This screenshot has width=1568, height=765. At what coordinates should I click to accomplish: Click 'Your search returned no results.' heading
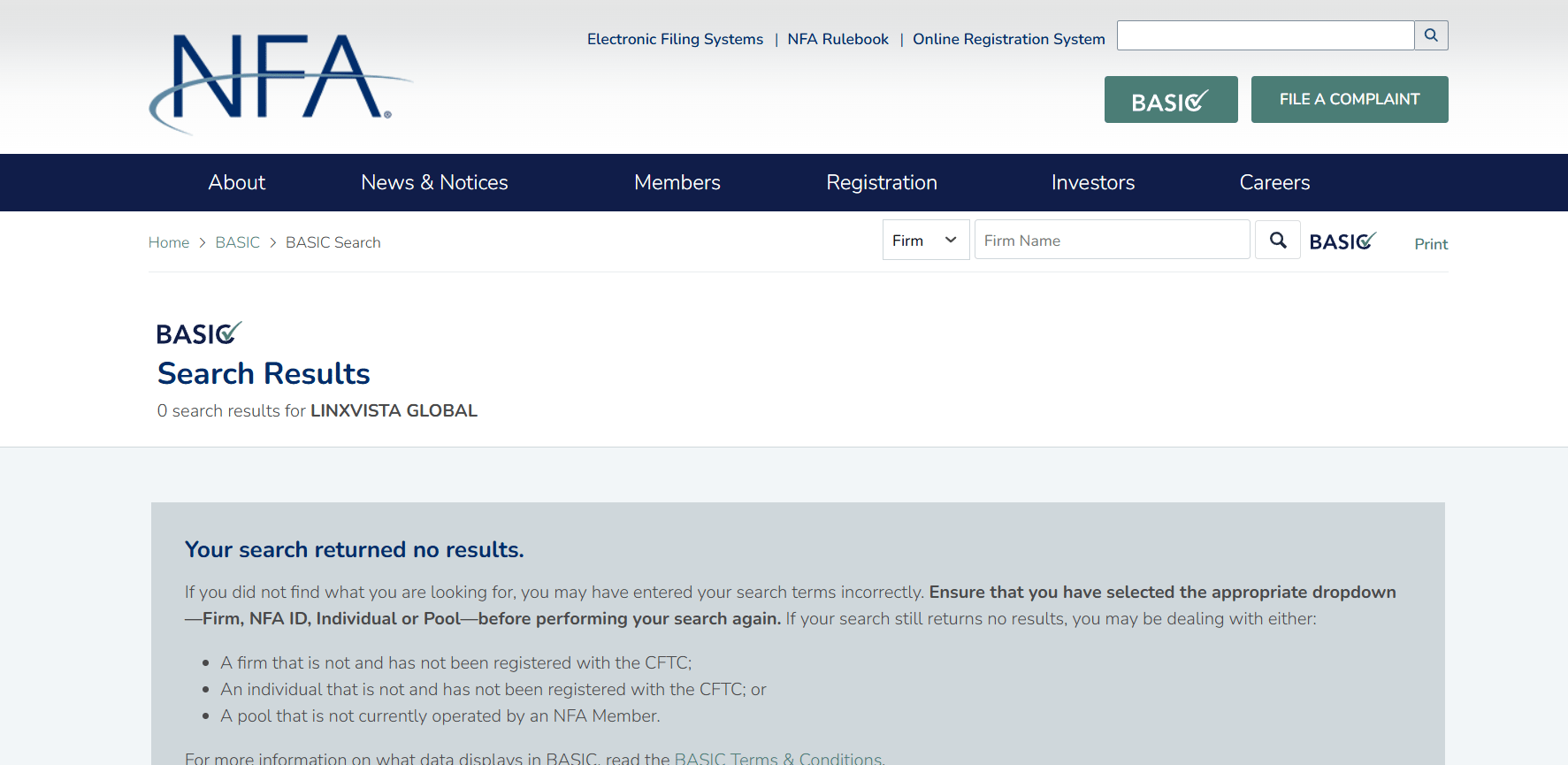(x=355, y=549)
